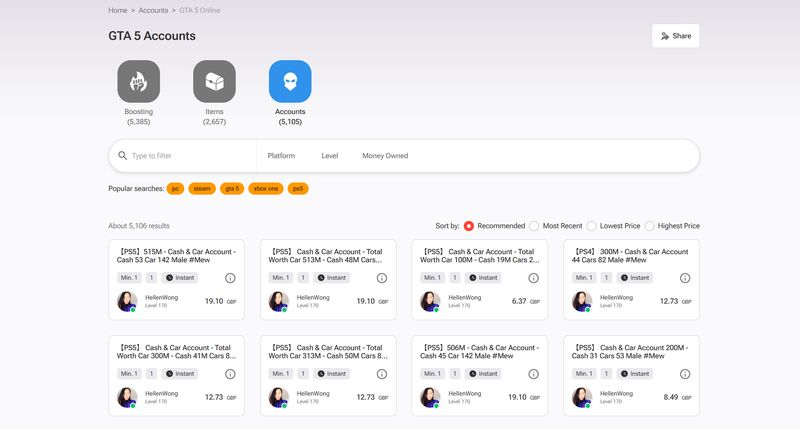Click the GTA 5 Accounts heading

(152, 36)
